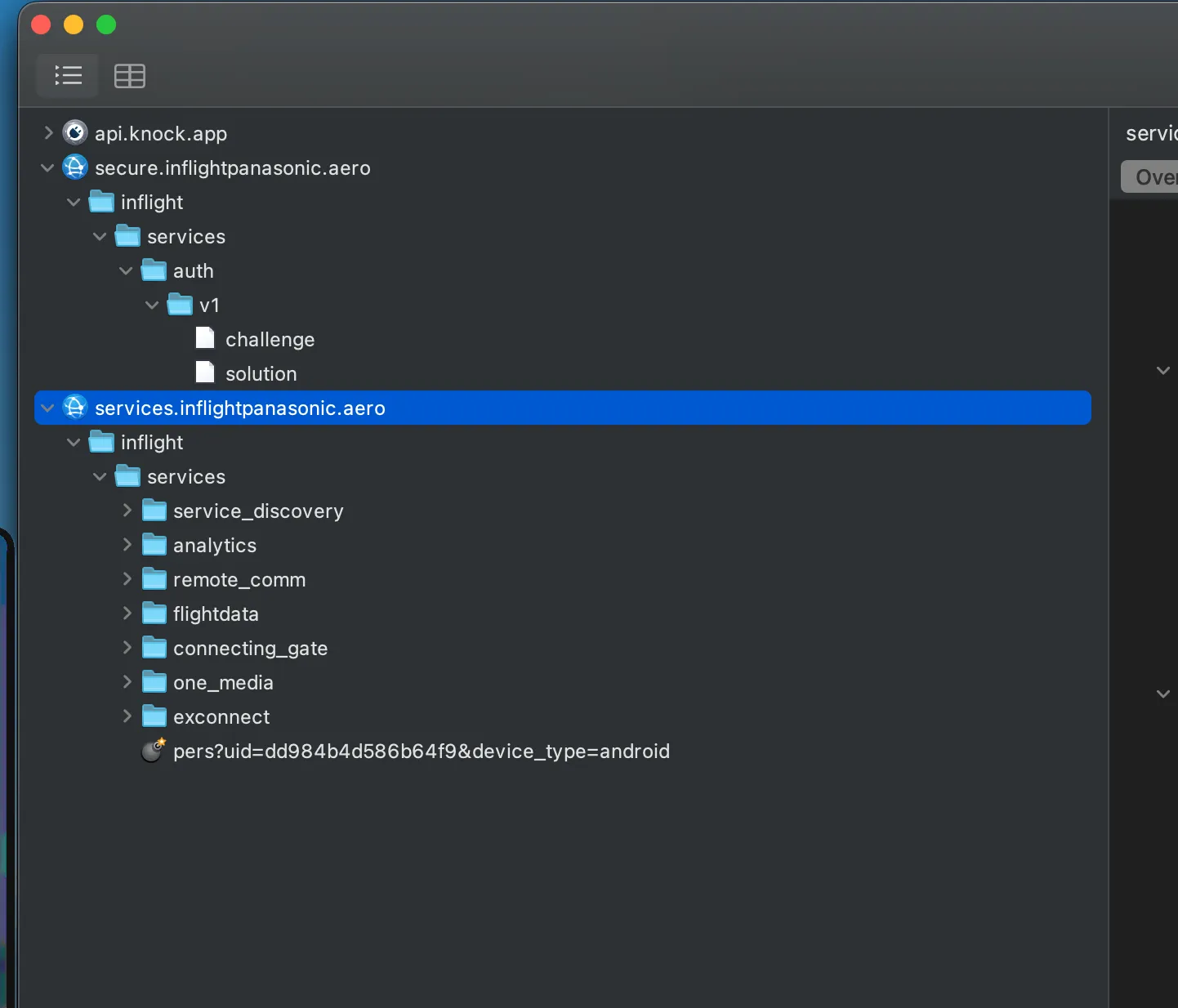Click the flightdata folder icon
The width and height of the screenshot is (1178, 1008).
(154, 613)
